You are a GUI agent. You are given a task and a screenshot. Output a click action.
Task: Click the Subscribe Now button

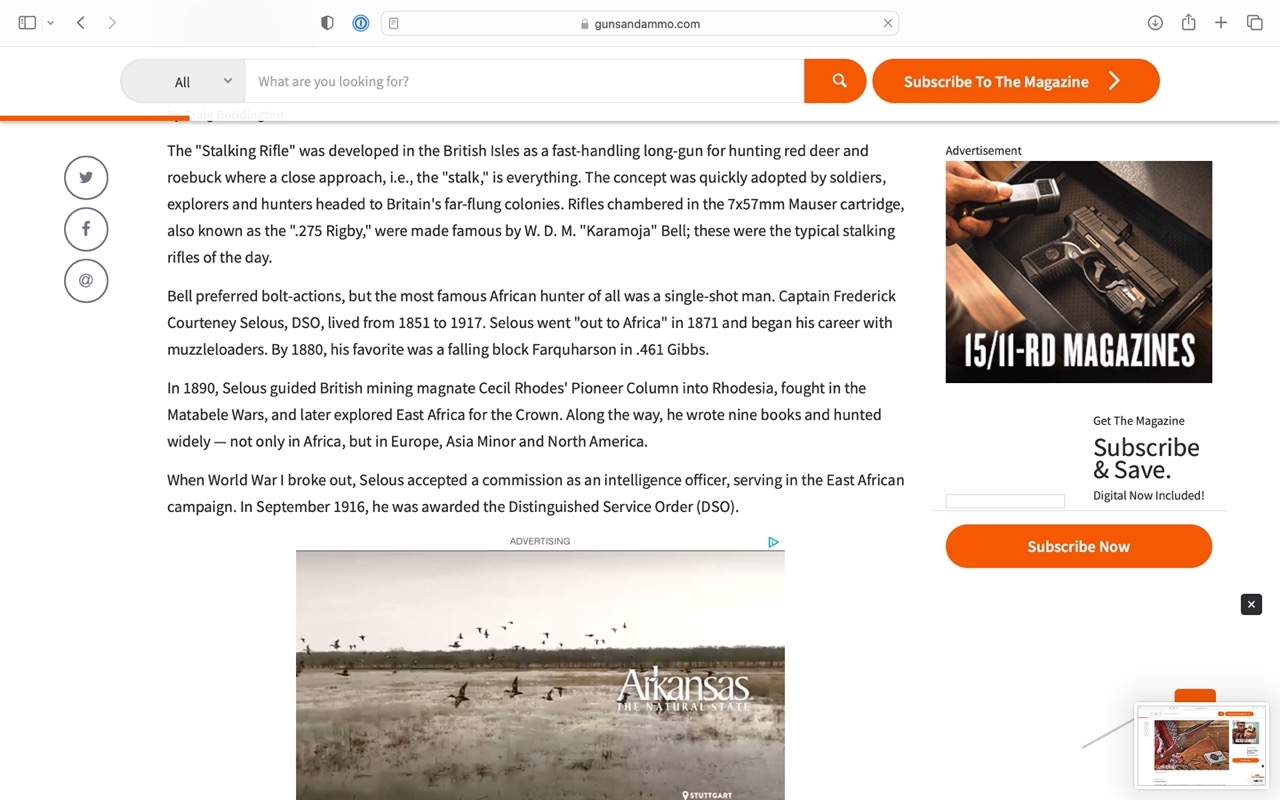tap(1079, 546)
